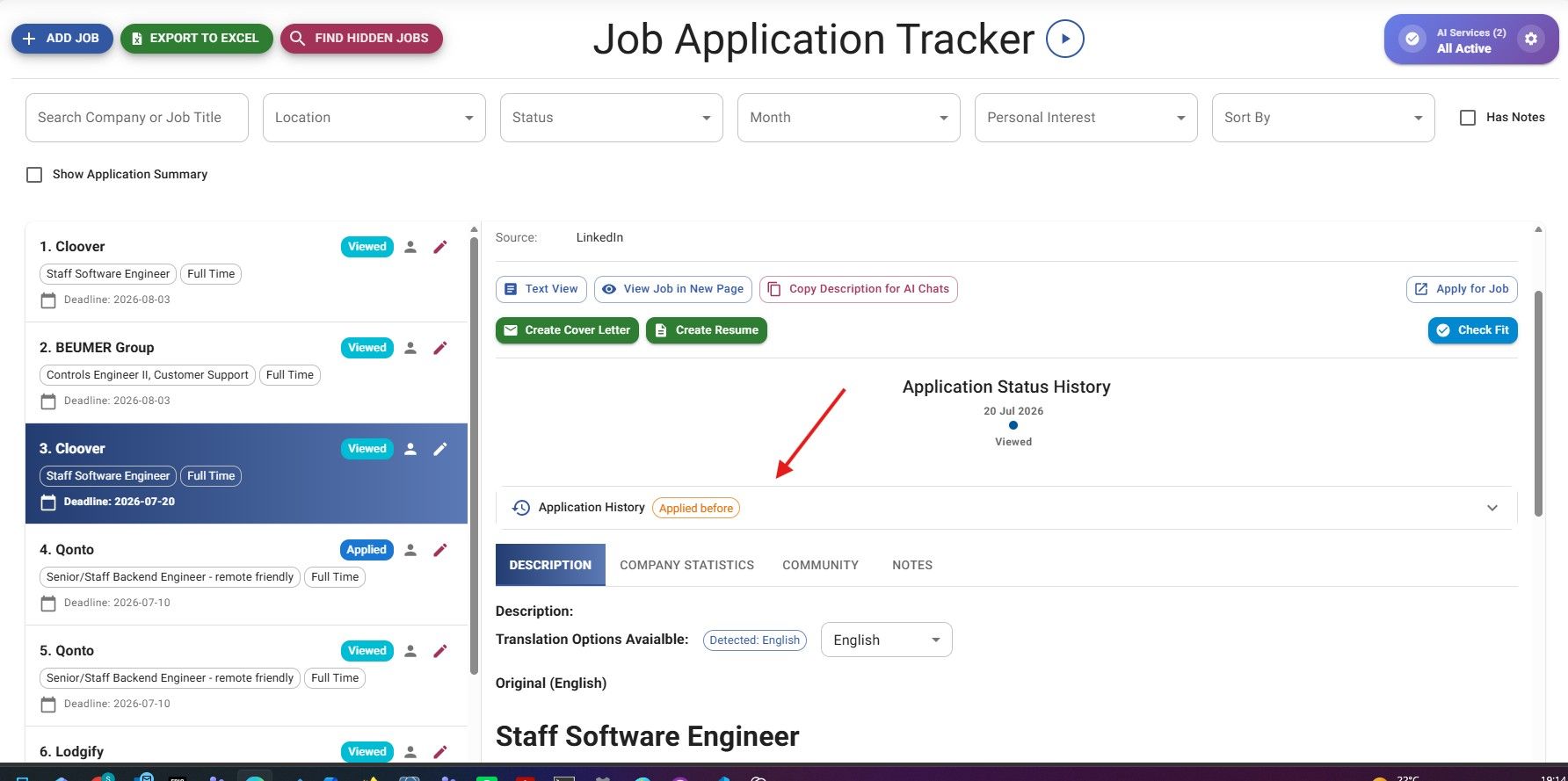1568x781 pixels.
Task: Click the Detected: English chip
Action: point(755,640)
